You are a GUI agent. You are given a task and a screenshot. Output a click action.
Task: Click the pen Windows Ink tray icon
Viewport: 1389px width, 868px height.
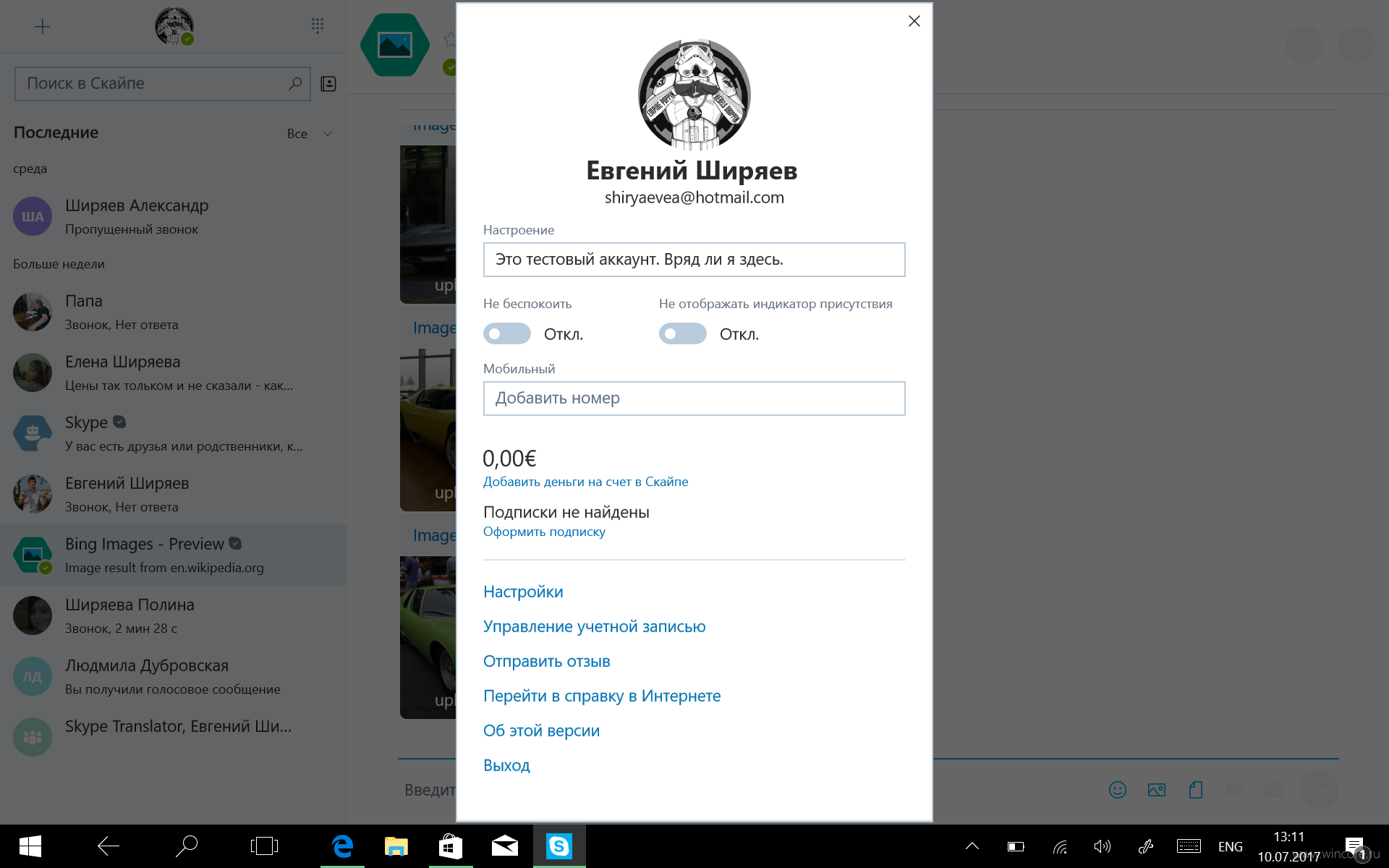click(x=1145, y=846)
